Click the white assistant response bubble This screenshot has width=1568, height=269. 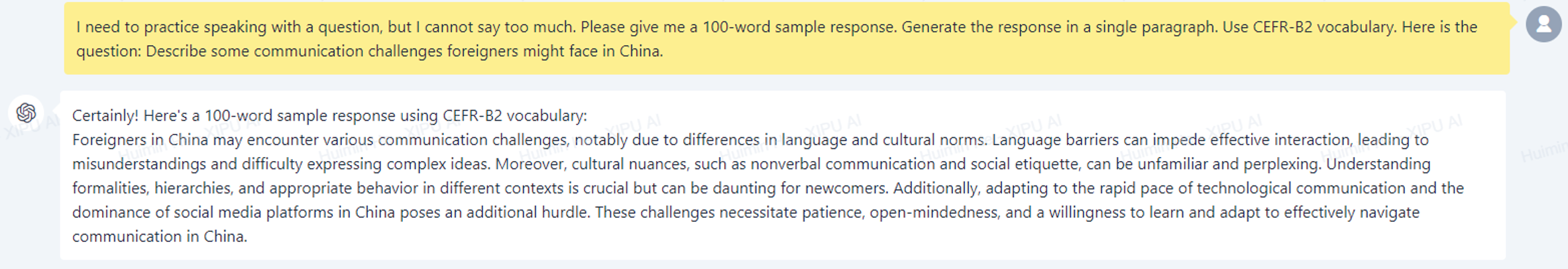point(783,176)
